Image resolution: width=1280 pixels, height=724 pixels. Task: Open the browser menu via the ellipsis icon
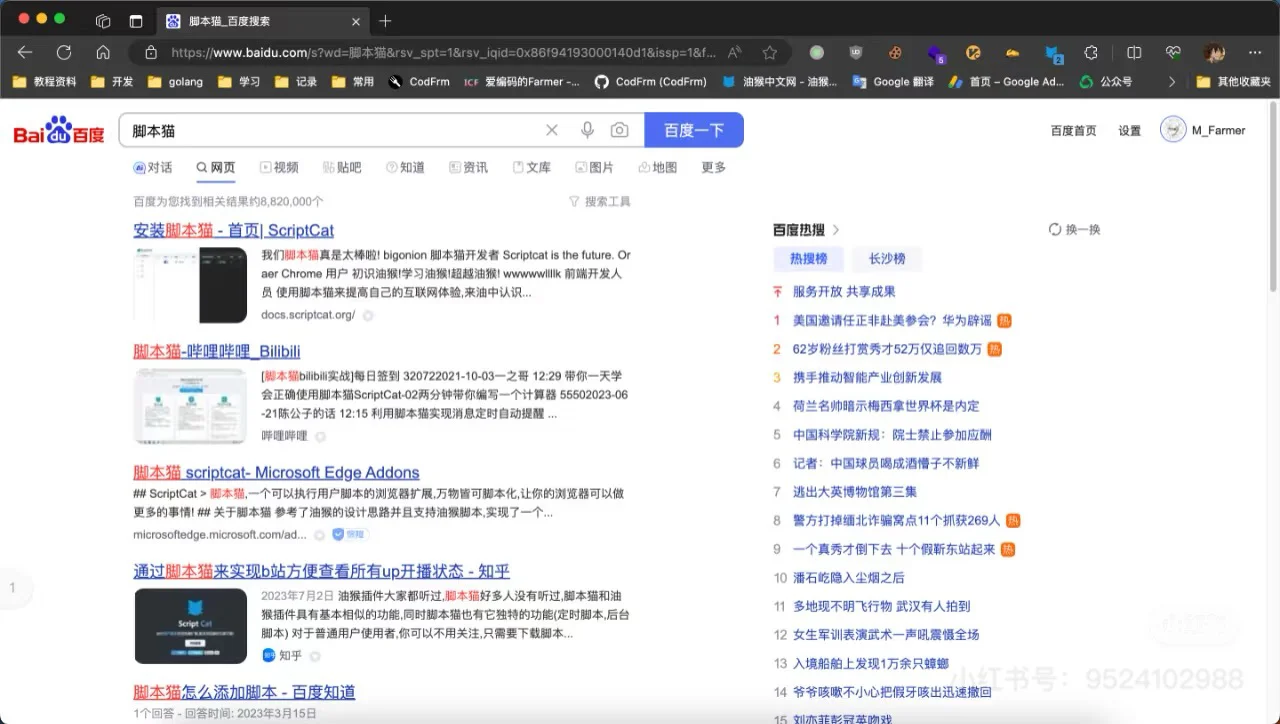(x=1255, y=51)
